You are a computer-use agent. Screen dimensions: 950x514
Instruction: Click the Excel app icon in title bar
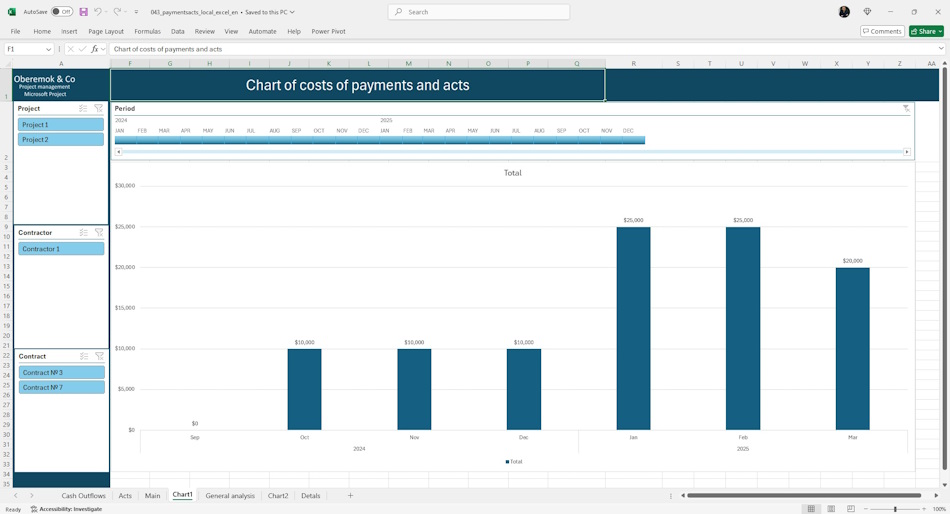12,12
